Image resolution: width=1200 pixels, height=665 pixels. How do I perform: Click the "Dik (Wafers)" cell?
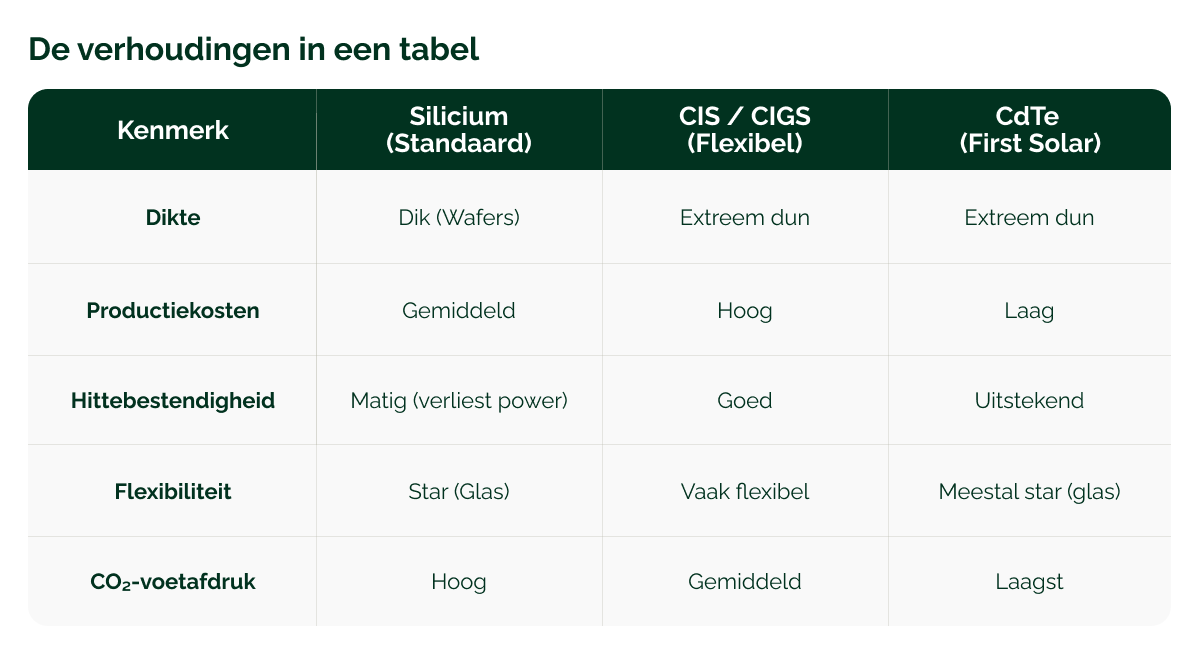pyautogui.click(x=459, y=217)
